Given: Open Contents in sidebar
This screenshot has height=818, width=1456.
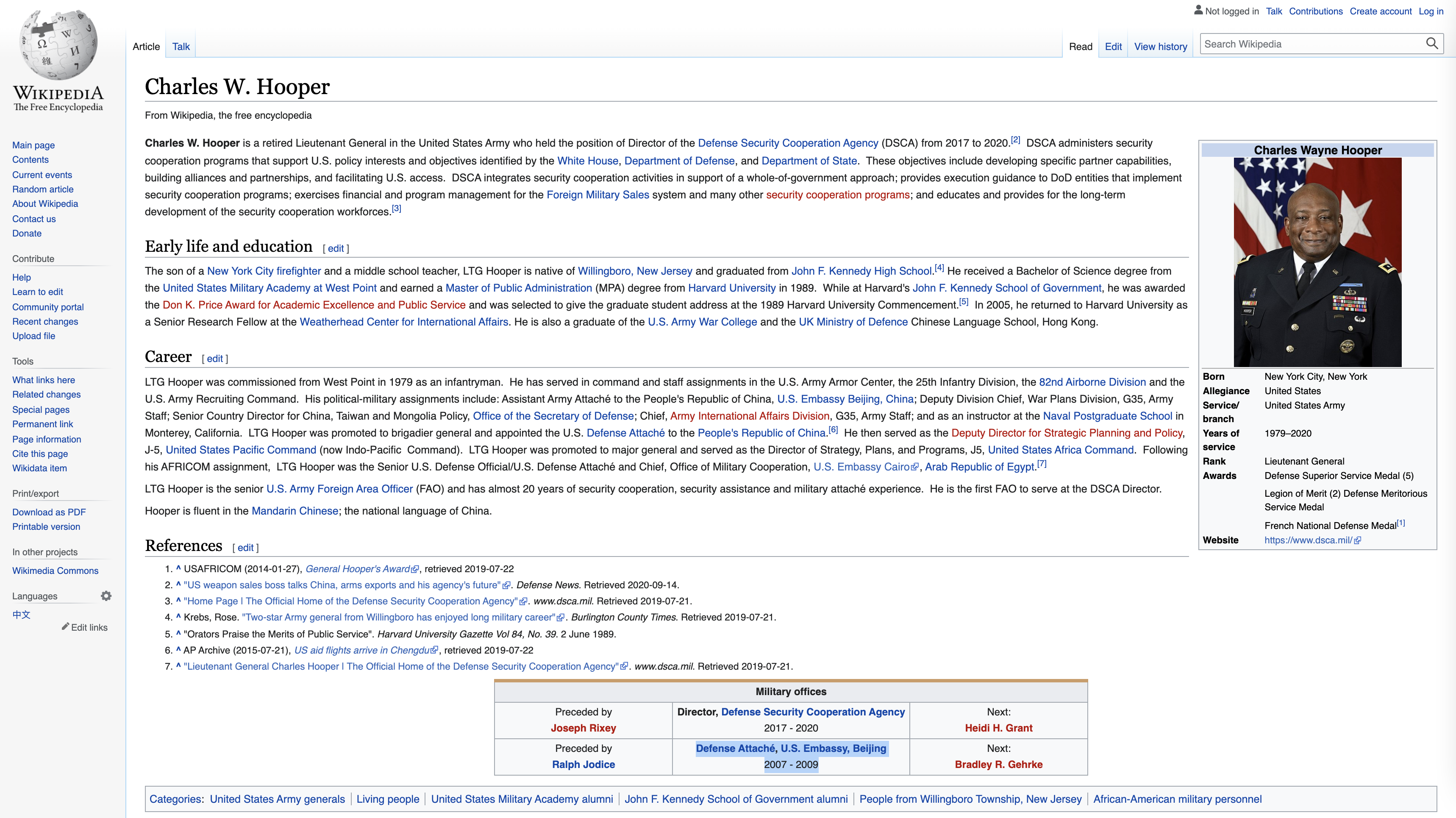Looking at the screenshot, I should point(31,159).
